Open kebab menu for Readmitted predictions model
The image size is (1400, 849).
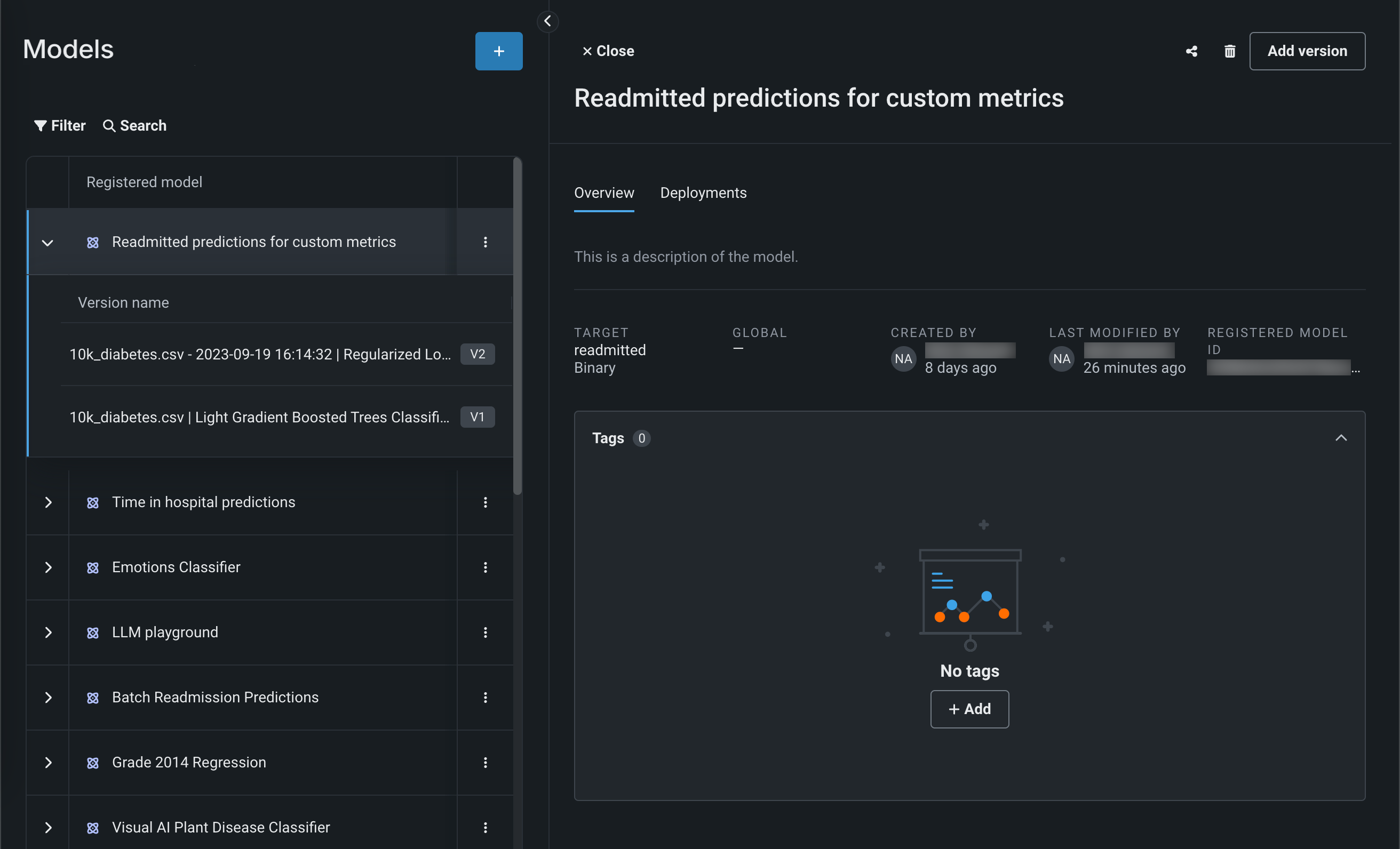[x=485, y=242]
